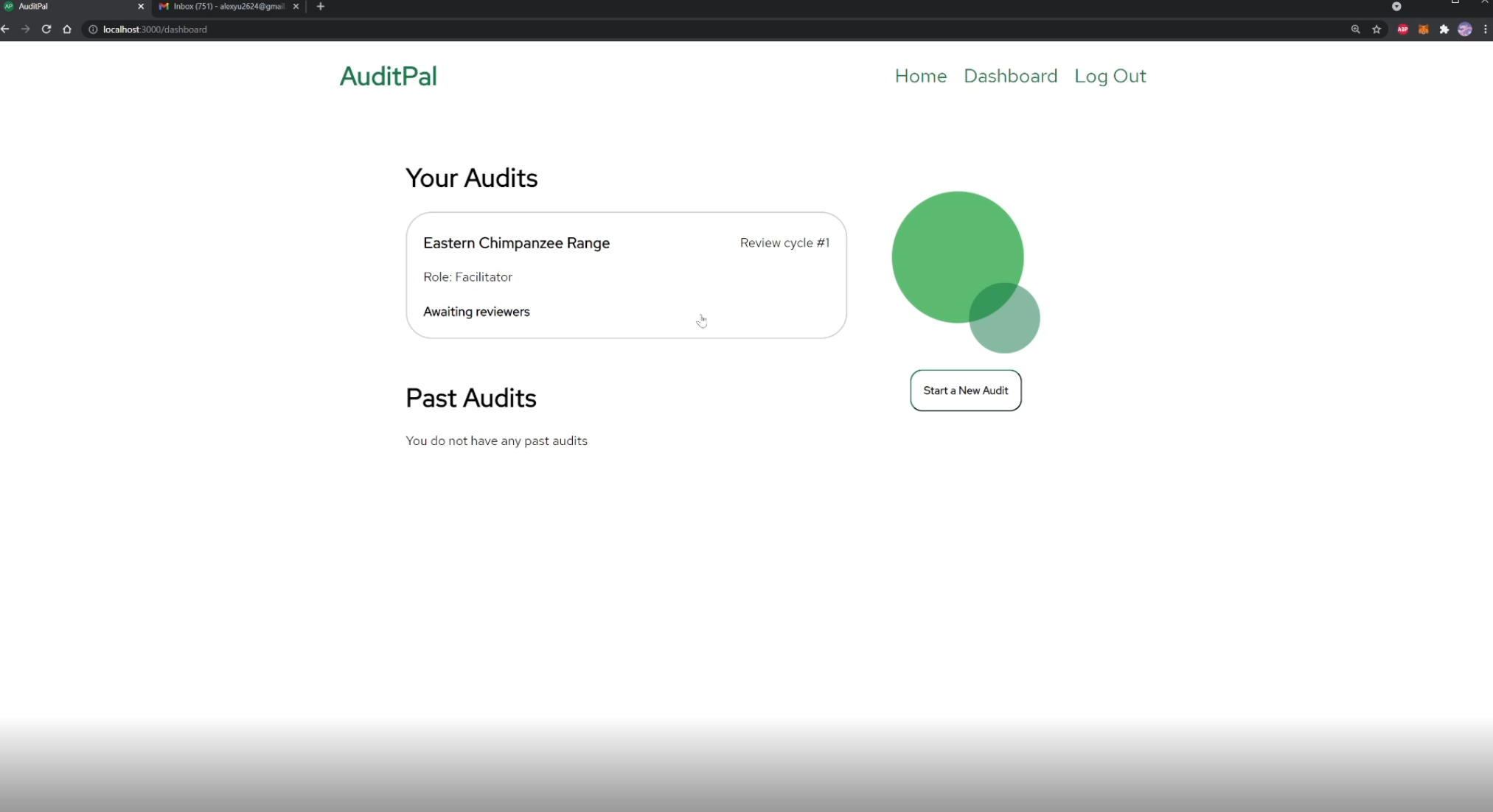Open the Dashboard navigation link
The image size is (1493, 812).
coord(1010,76)
